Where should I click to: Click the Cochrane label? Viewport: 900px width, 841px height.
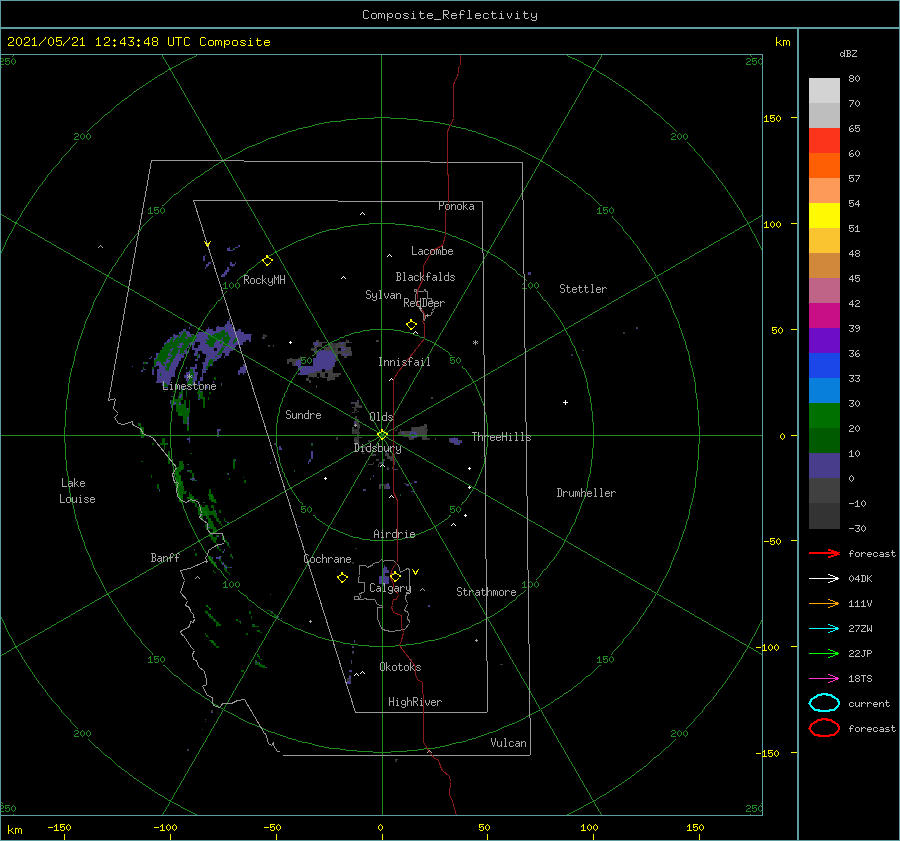pyautogui.click(x=327, y=559)
